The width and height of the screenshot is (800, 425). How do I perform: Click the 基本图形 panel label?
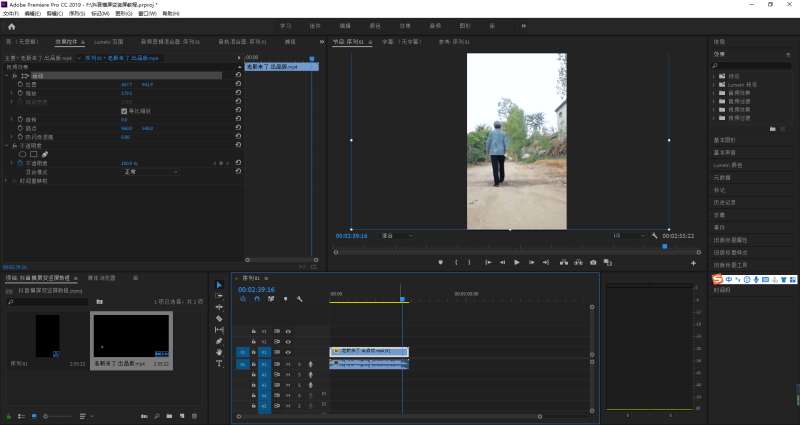[723, 139]
